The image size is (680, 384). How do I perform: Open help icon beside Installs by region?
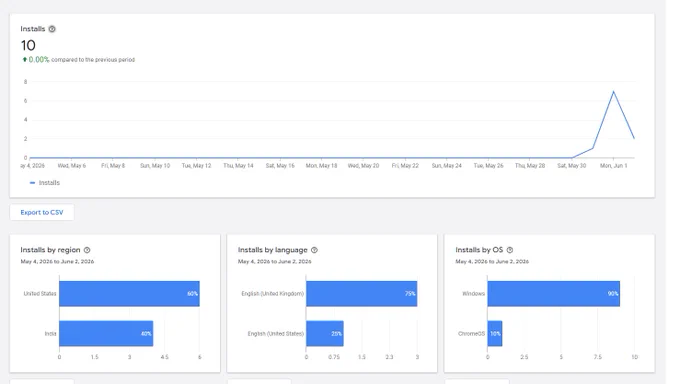coord(87,250)
